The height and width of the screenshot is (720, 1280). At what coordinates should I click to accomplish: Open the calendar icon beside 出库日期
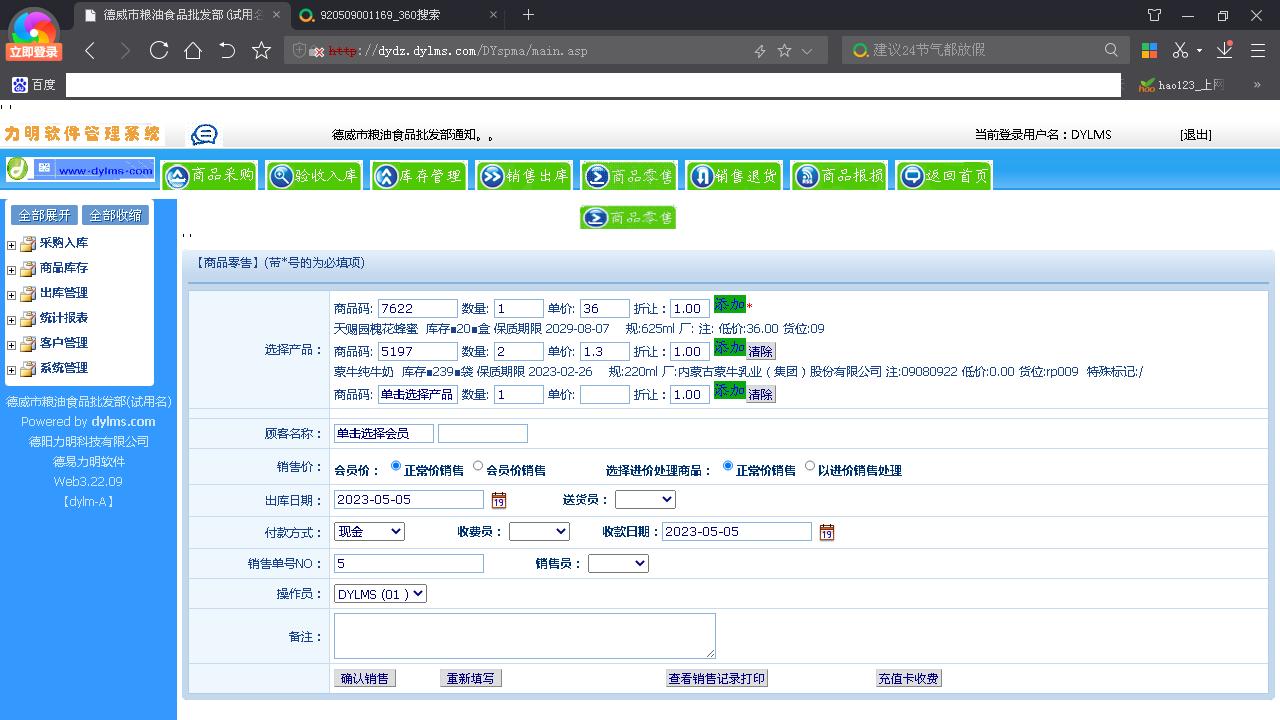(498, 499)
